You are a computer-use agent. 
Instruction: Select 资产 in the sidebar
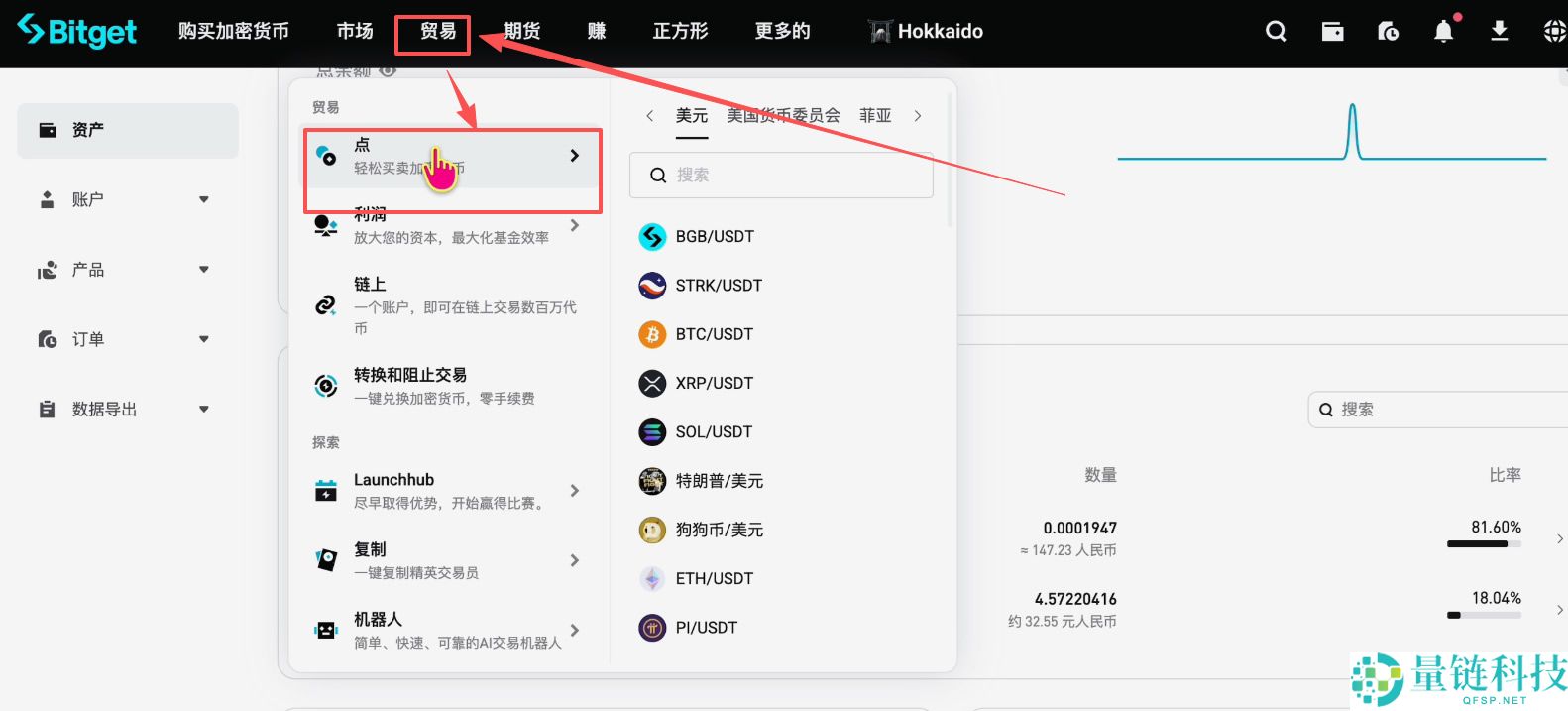(x=128, y=130)
